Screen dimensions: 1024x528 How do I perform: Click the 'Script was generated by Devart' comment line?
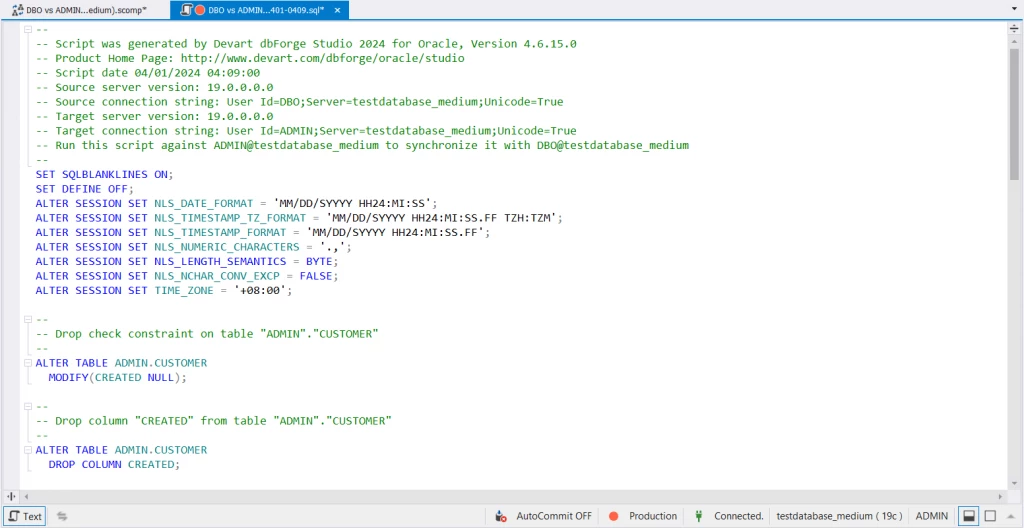[306, 44]
